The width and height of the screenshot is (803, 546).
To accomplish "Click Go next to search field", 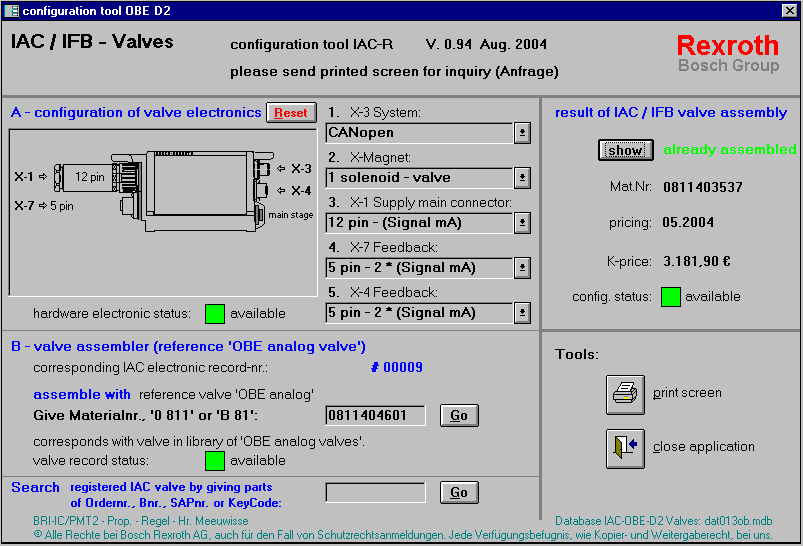I will 459,492.
